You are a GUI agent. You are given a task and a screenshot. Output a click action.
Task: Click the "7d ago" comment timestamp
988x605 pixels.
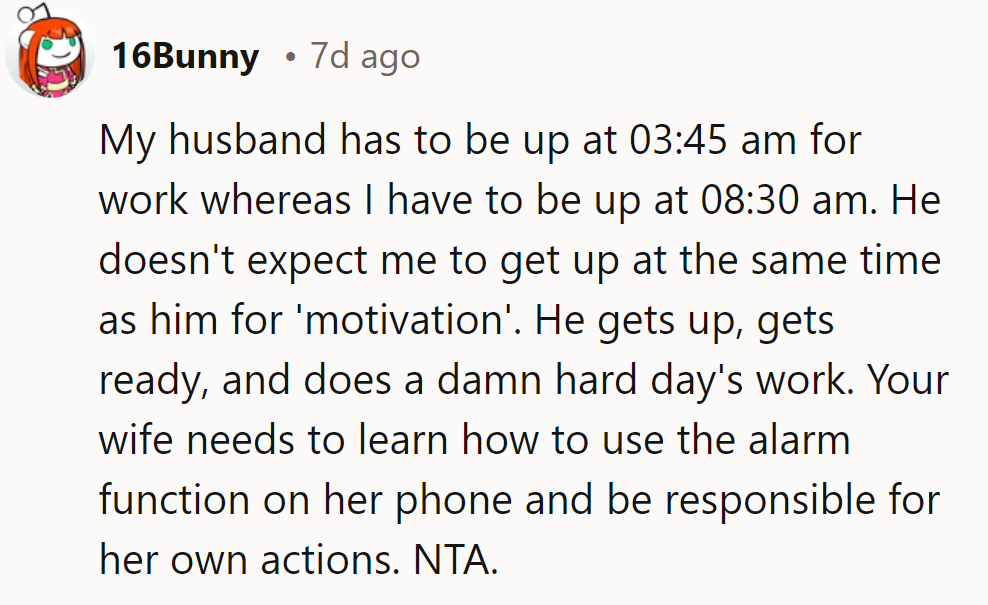point(365,56)
